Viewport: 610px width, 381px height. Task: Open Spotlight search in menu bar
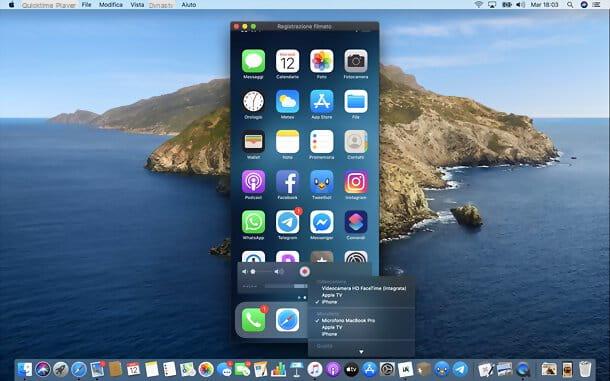coord(570,5)
